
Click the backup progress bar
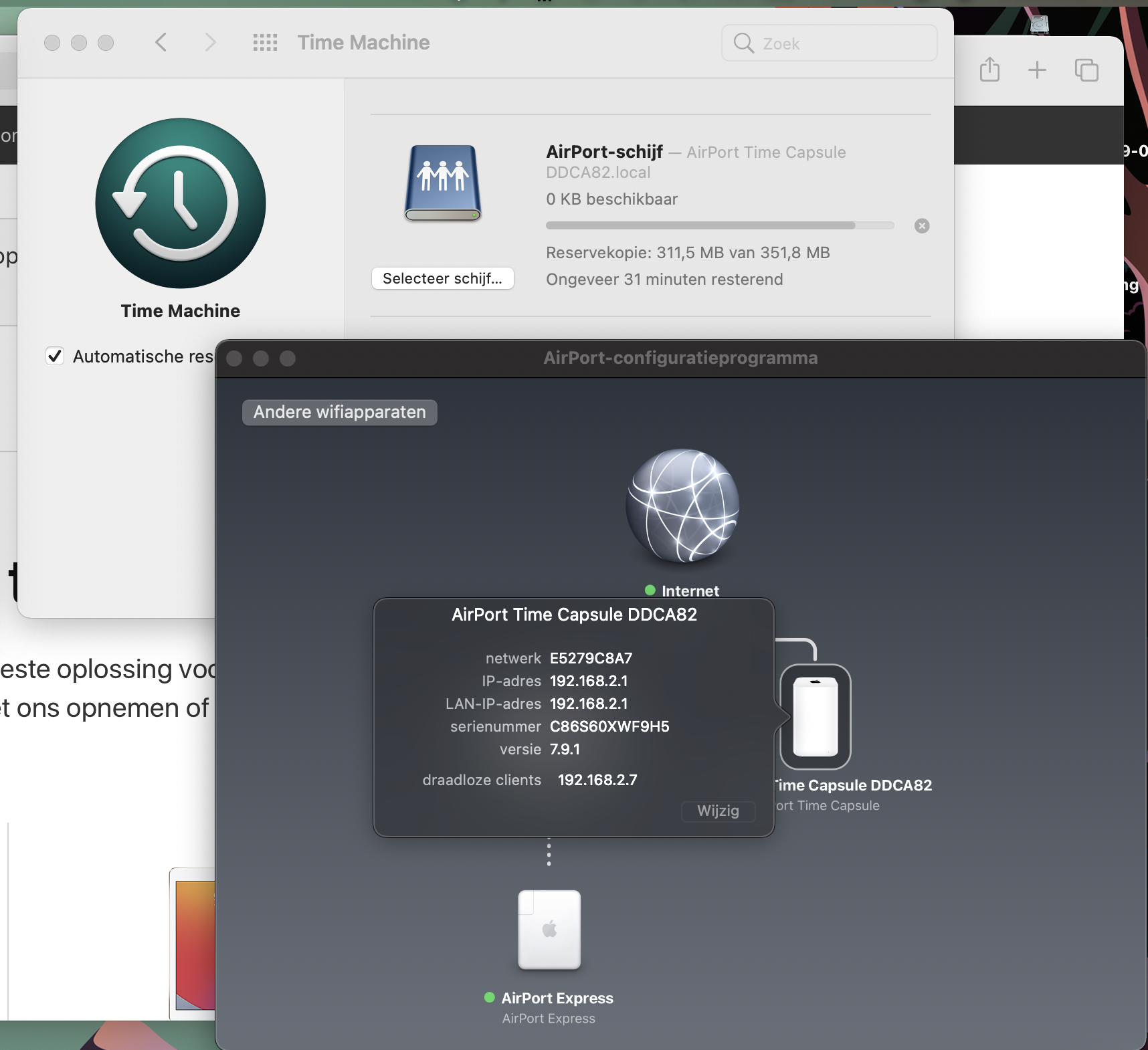(720, 225)
